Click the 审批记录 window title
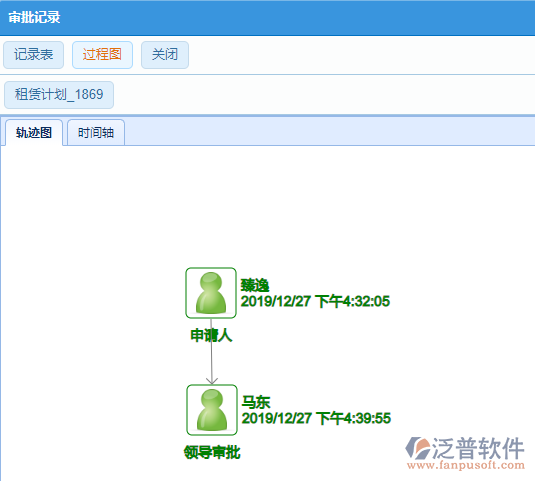 [x=34, y=17]
